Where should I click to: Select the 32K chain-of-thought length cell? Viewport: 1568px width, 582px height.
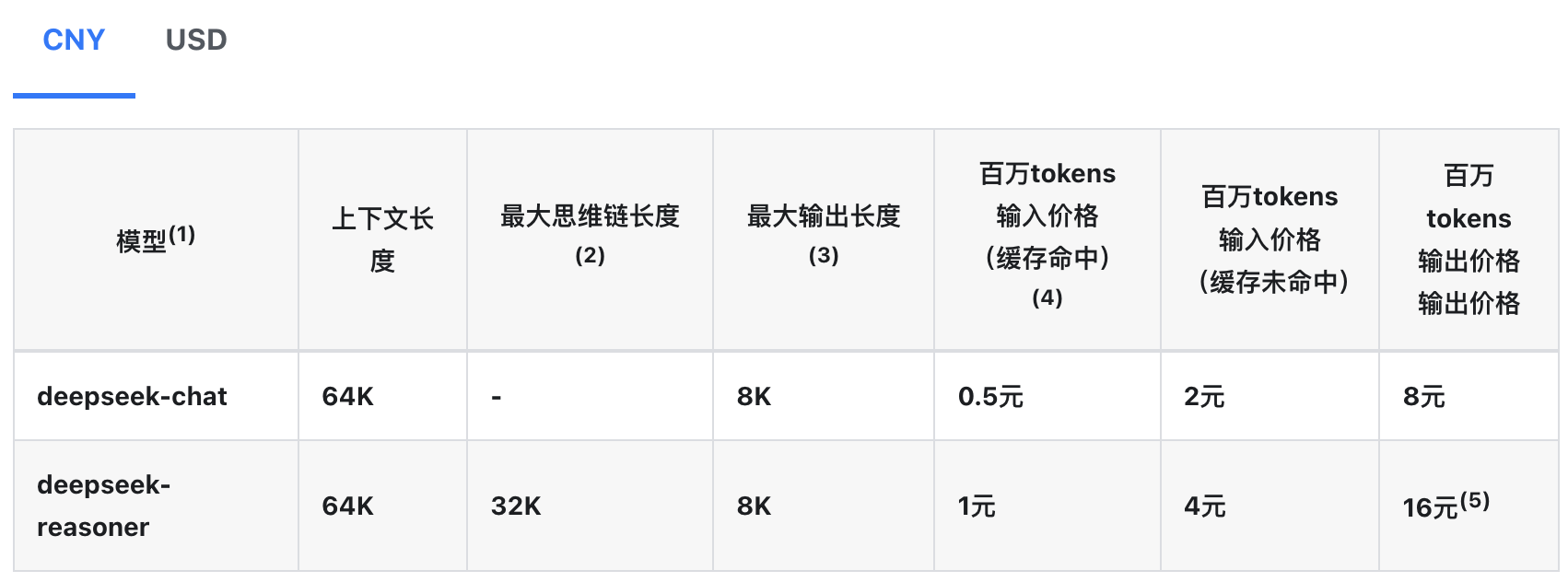590,506
